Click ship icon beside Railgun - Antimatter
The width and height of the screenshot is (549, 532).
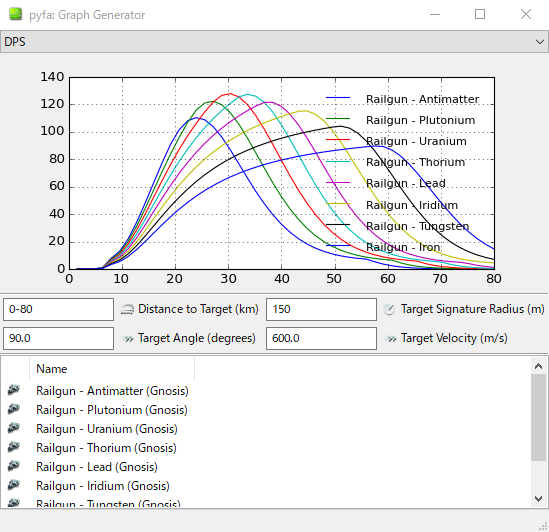pos(14,390)
